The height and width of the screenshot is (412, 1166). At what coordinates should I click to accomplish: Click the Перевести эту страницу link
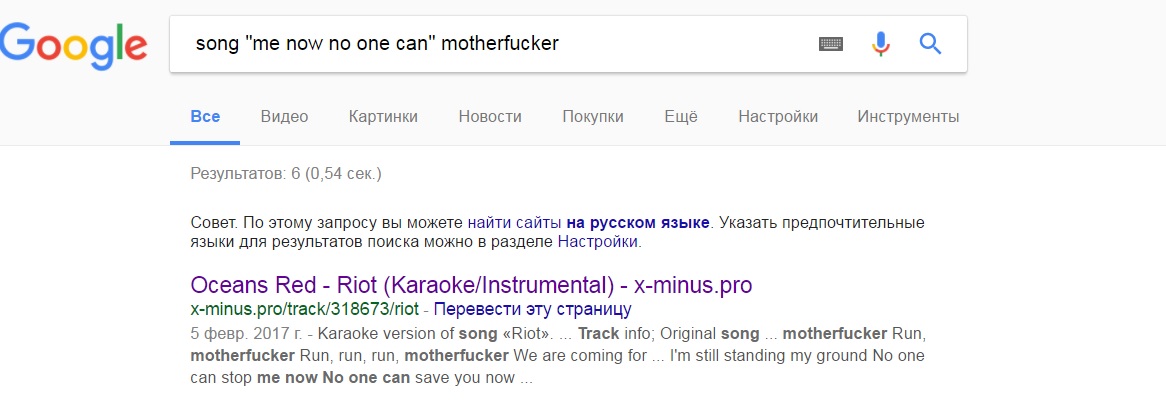532,309
